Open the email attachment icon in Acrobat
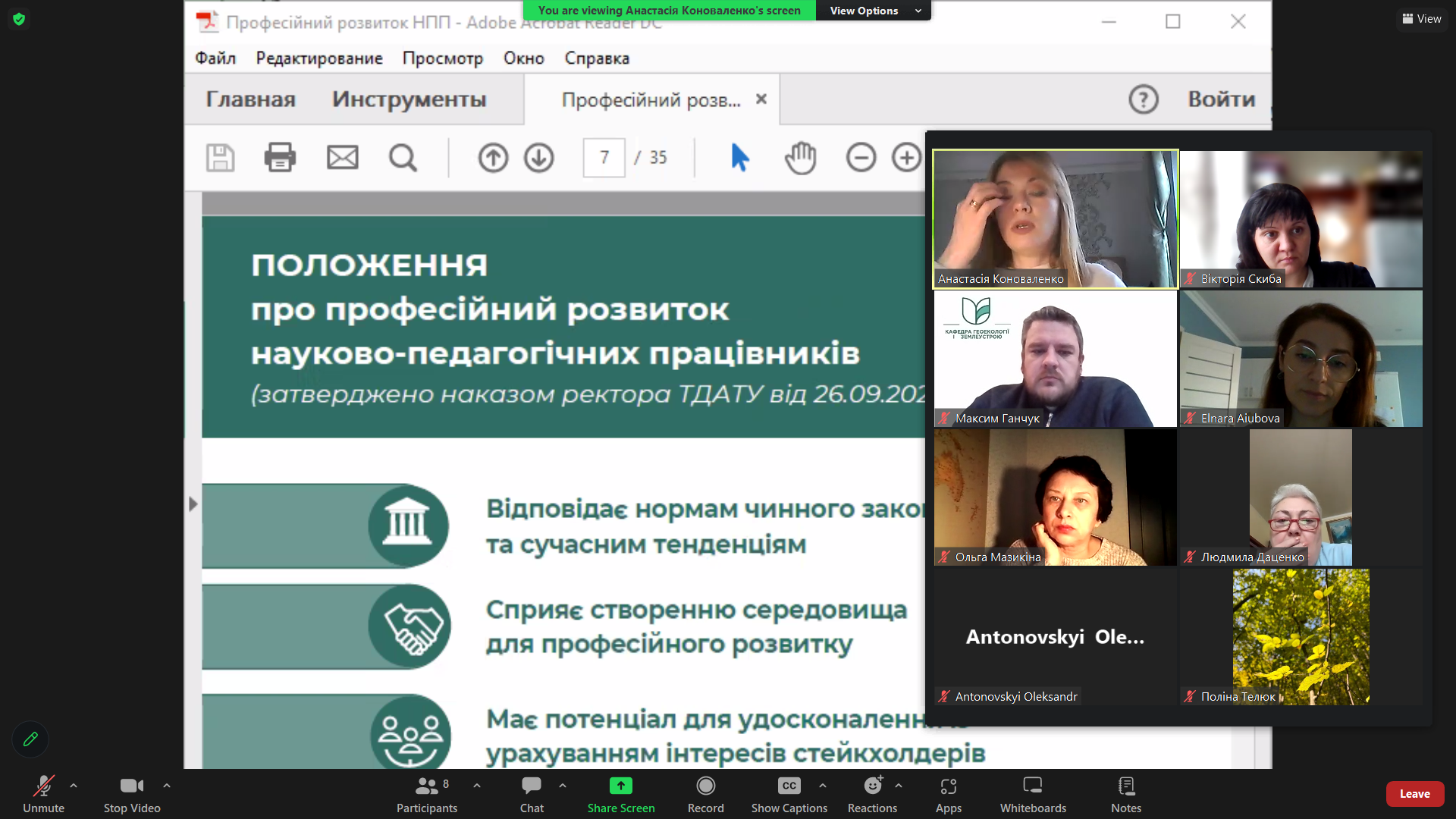 [342, 157]
